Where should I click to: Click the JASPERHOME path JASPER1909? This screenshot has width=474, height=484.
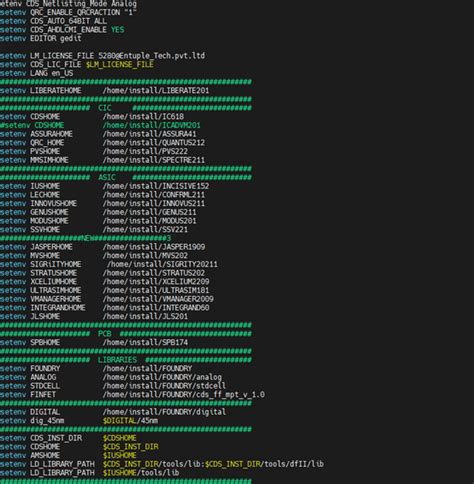click(x=154, y=246)
